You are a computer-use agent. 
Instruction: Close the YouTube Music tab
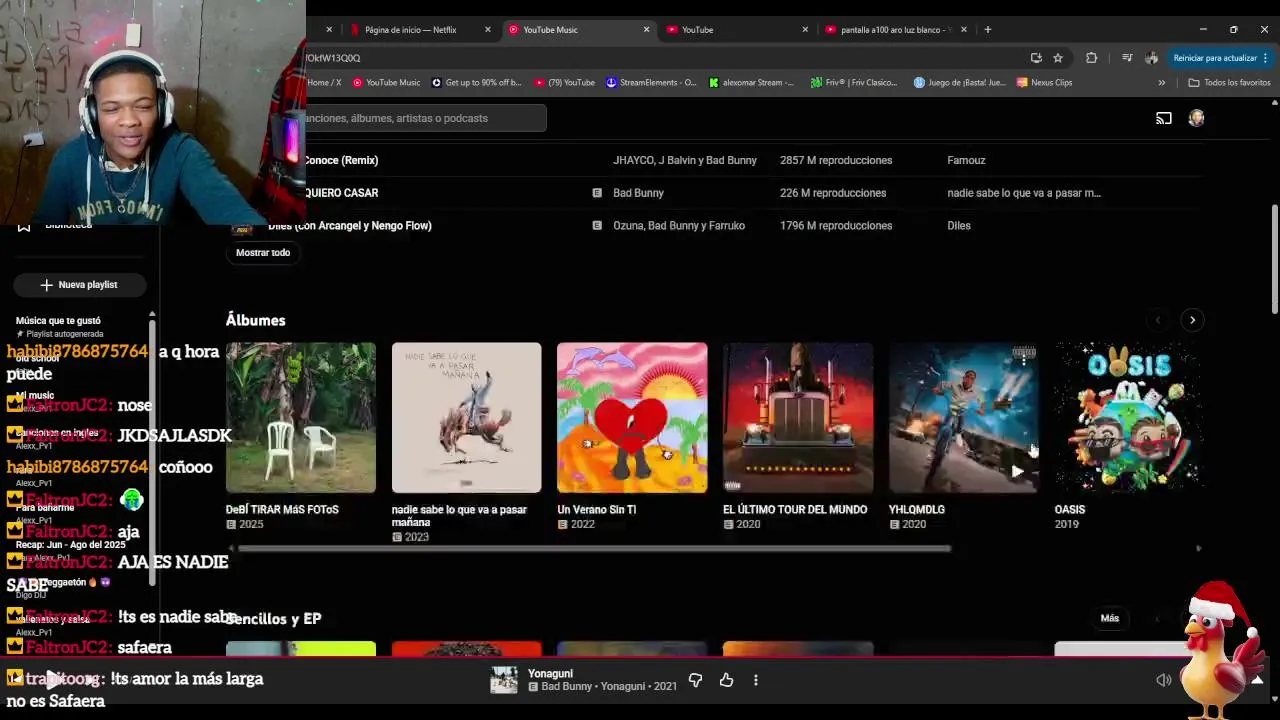pyautogui.click(x=646, y=30)
